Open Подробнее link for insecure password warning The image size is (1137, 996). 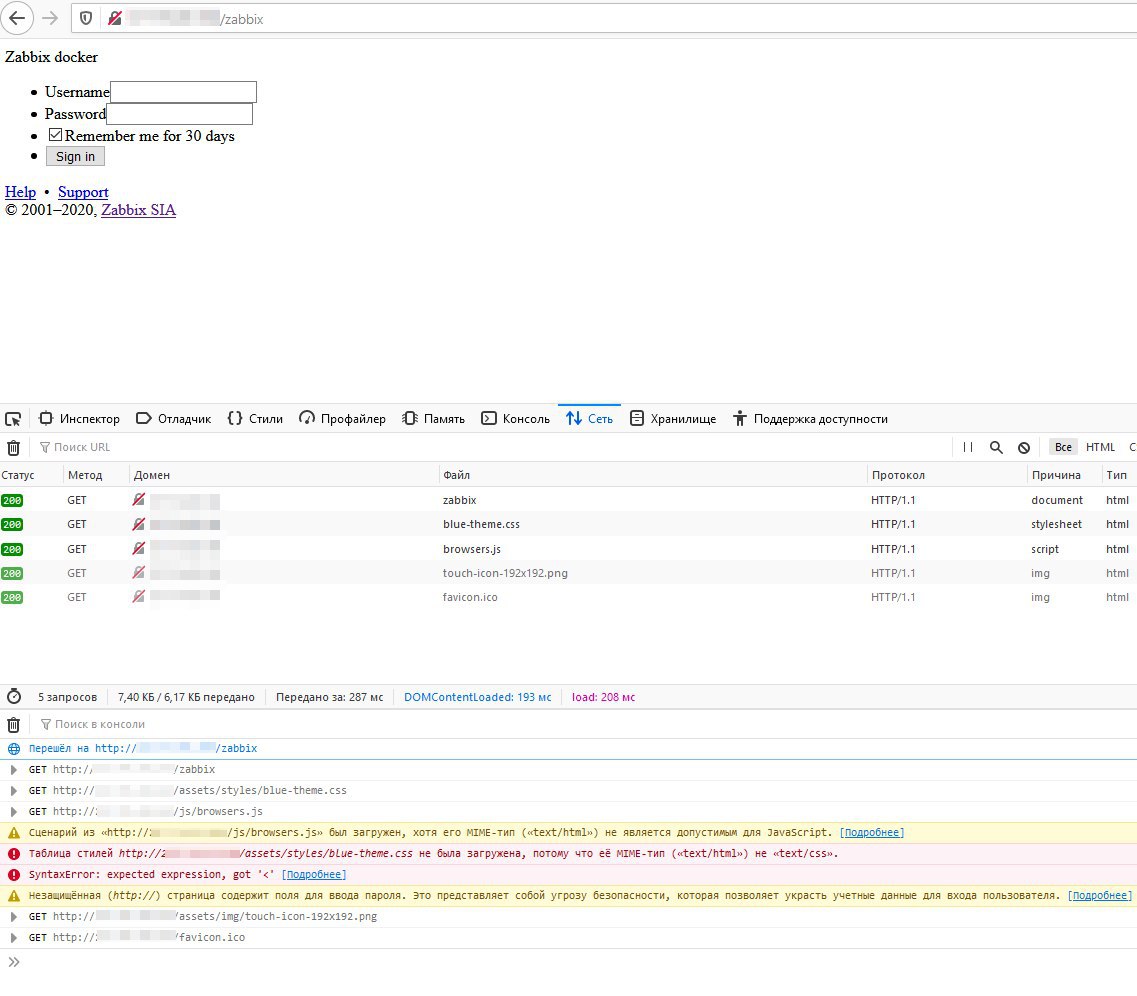(x=1100, y=896)
